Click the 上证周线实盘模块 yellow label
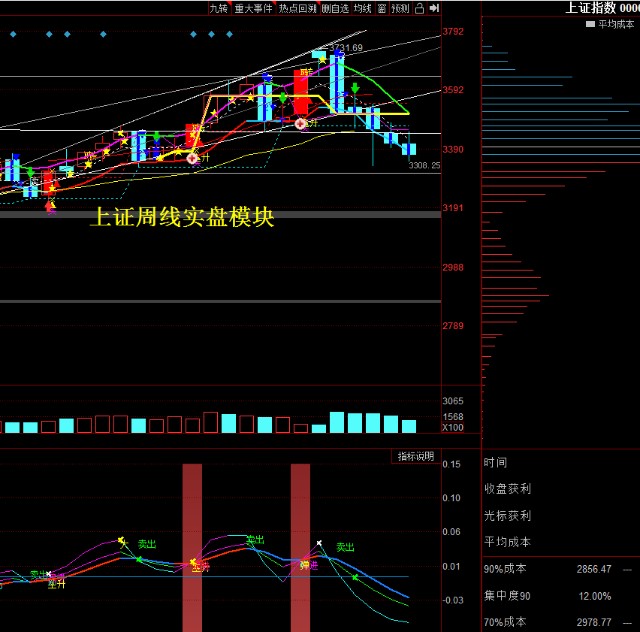This screenshot has height=632, width=640. [x=182, y=217]
